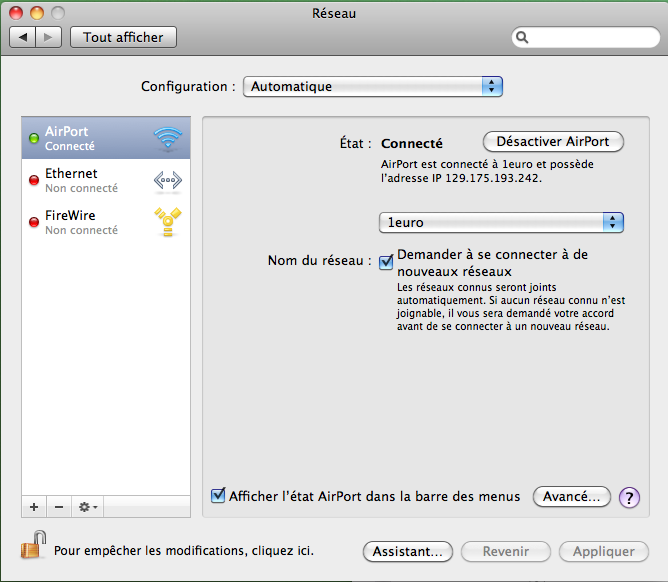Click the Revenir button
Viewport: 668px width, 582px height.
coord(506,551)
